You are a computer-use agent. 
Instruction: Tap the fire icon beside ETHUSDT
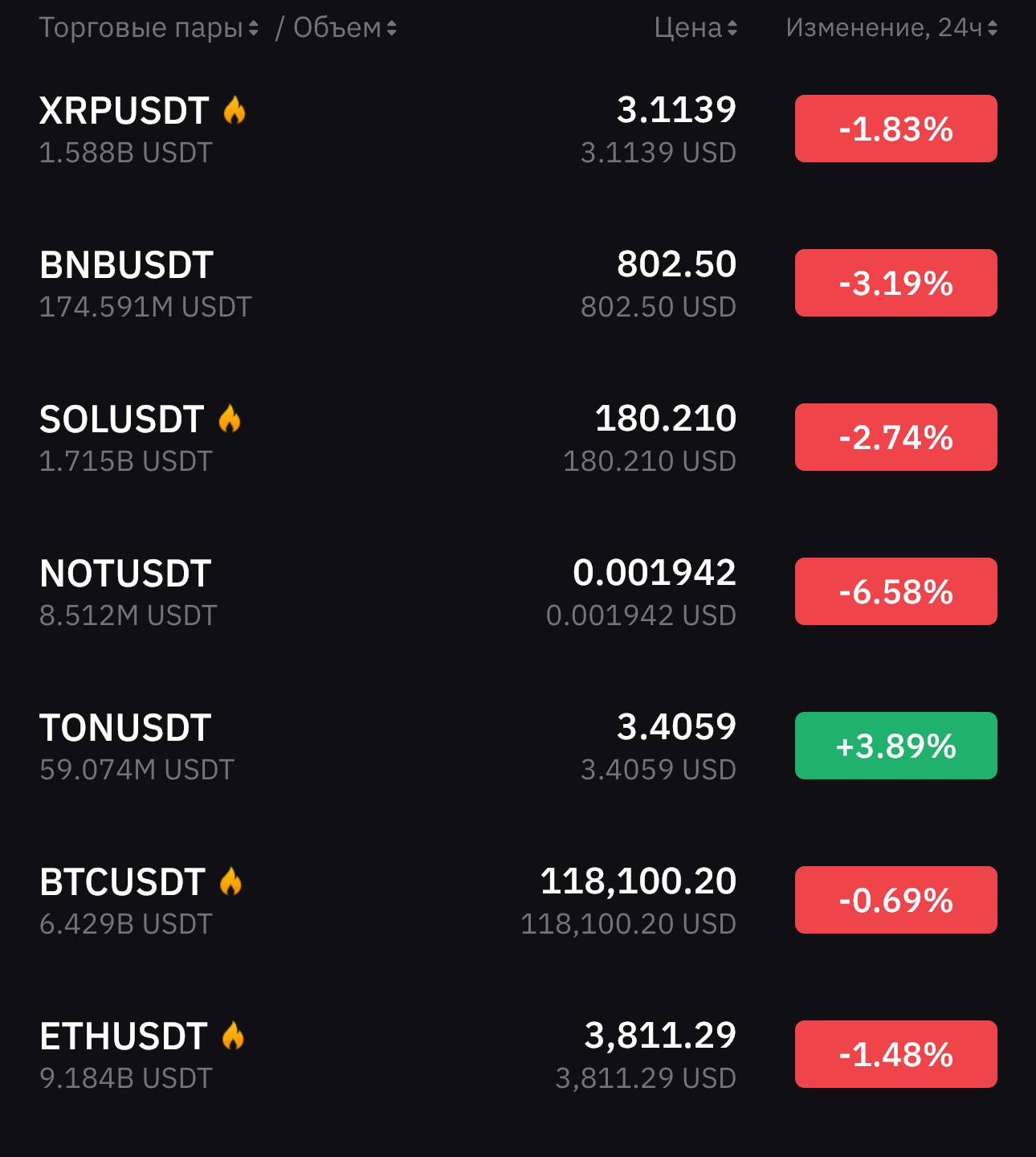point(233,1036)
